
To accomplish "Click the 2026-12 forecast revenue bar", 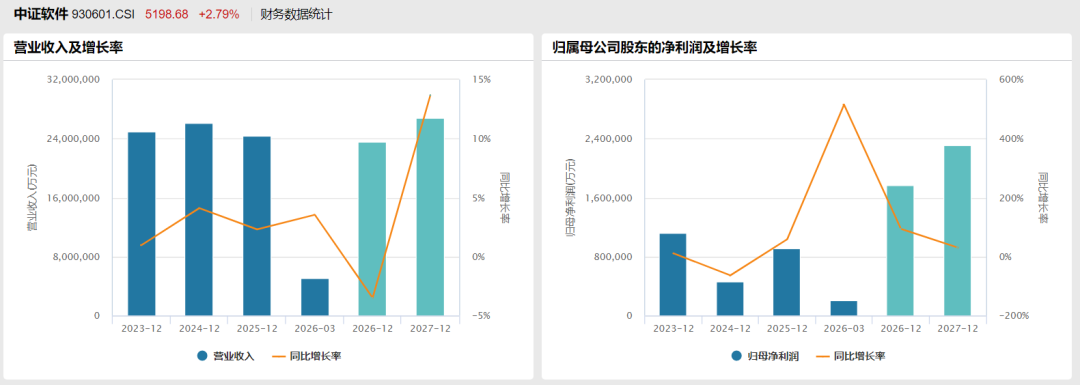I will click(x=372, y=229).
